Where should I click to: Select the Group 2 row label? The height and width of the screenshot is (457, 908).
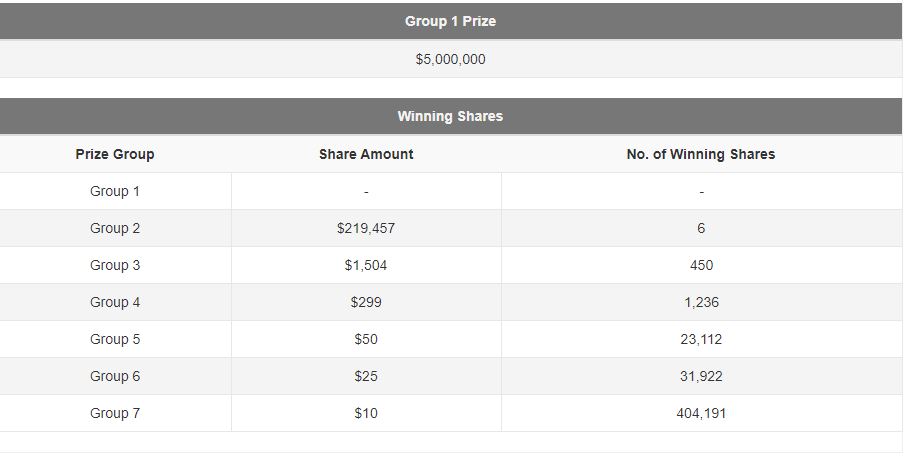115,228
